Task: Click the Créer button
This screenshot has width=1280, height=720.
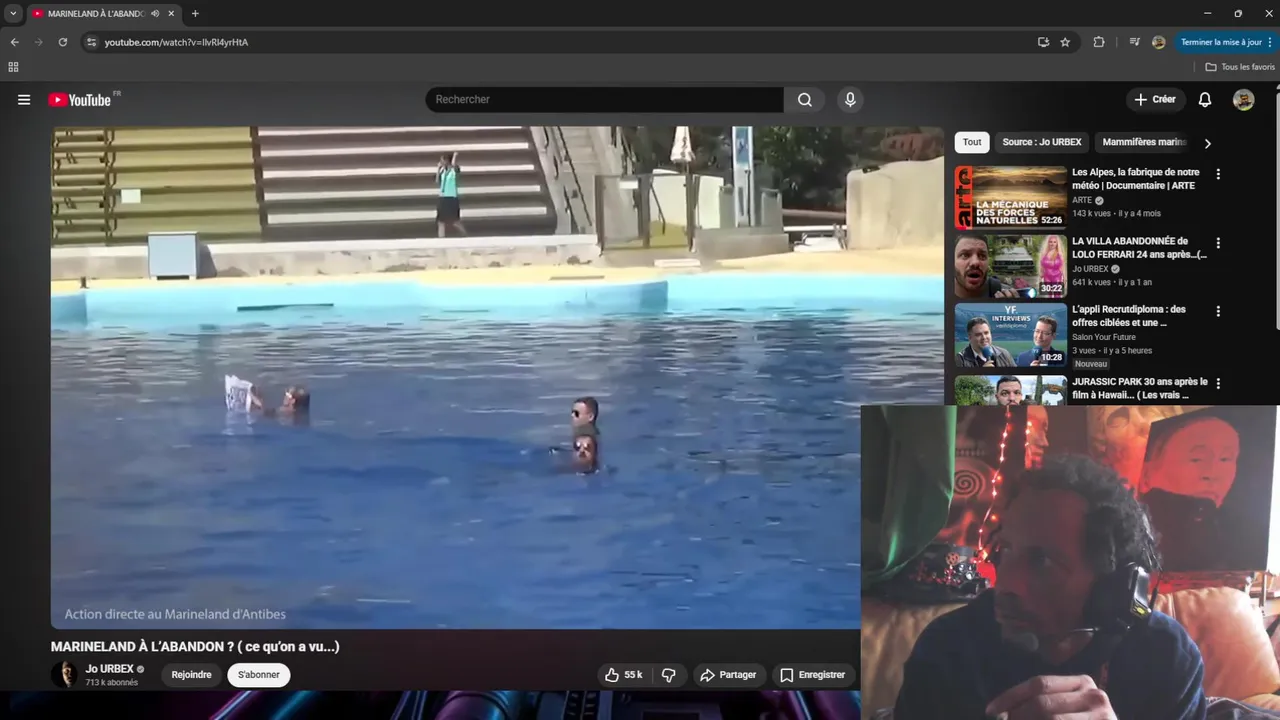Action: click(x=1155, y=100)
